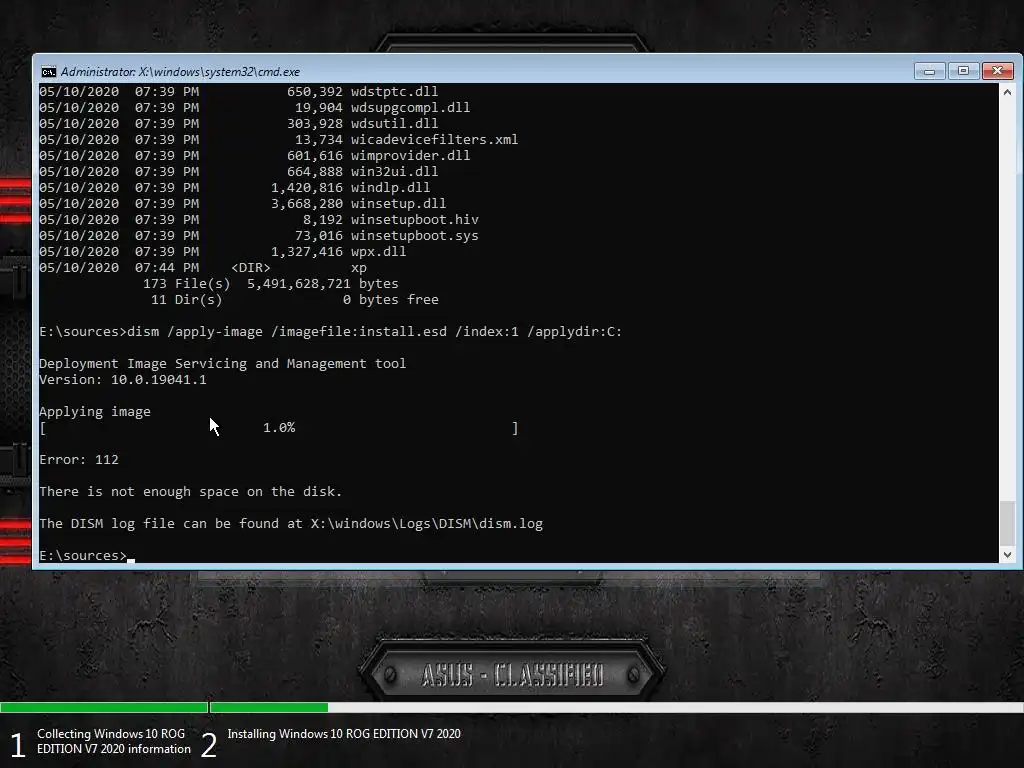The height and width of the screenshot is (768, 1024).
Task: Close the Administrator cmd.exe window
Action: [997, 71]
